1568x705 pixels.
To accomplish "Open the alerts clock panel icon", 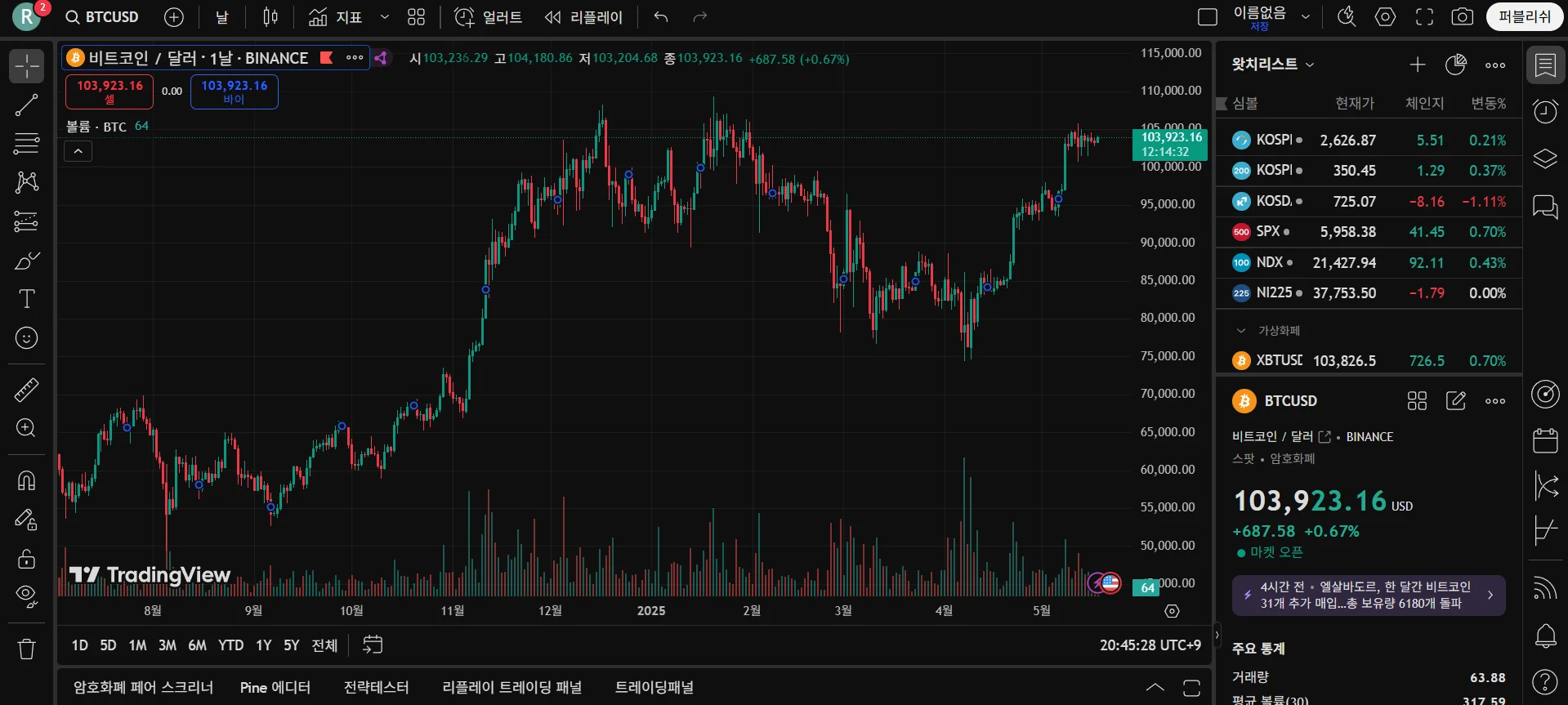I will pos(1545,112).
